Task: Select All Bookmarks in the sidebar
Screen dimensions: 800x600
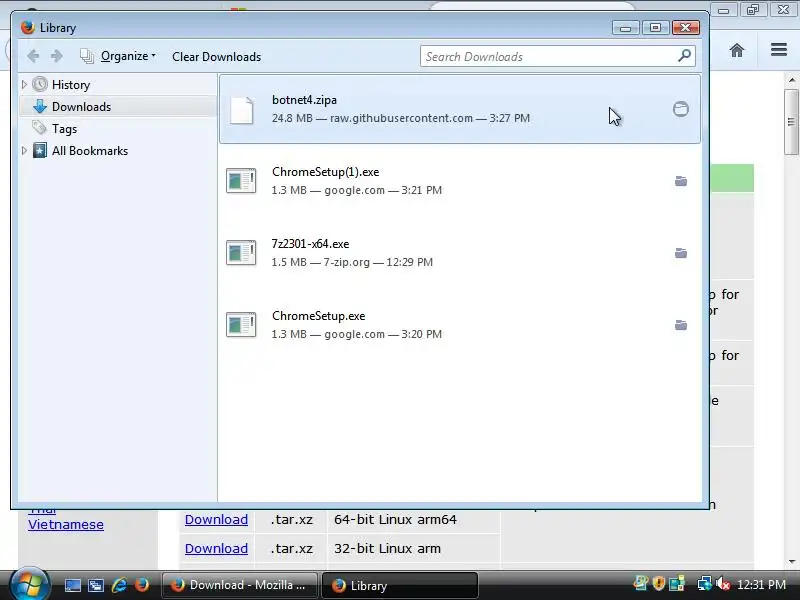Action: 90,151
